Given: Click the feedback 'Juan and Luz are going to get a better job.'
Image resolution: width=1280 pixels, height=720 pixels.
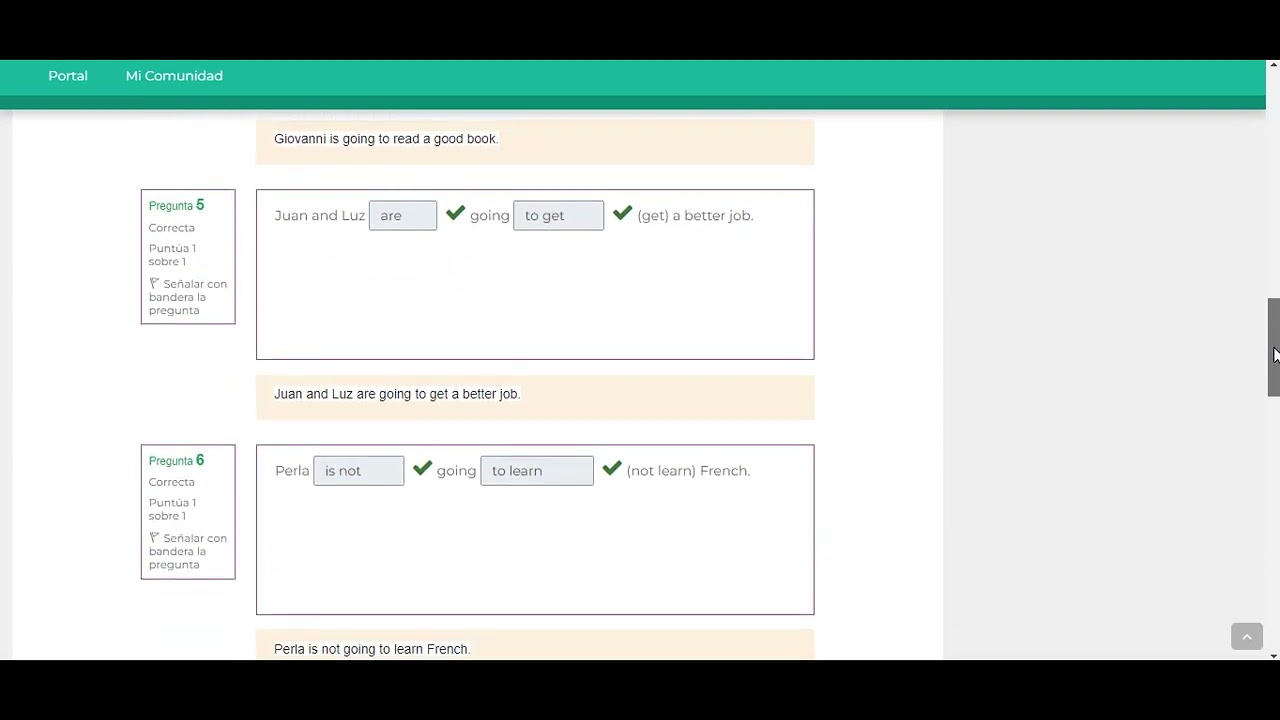Looking at the screenshot, I should coord(397,394).
